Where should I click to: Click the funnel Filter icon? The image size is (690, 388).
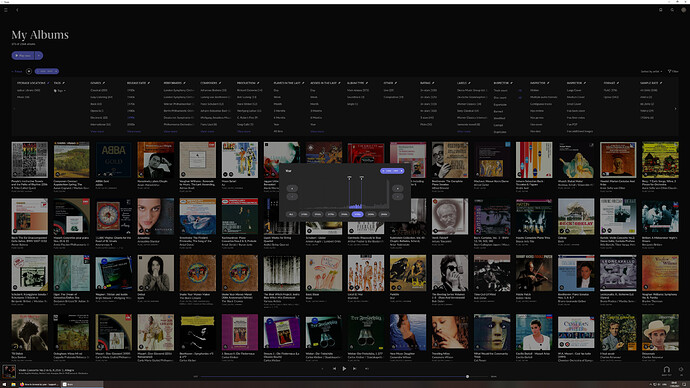coord(670,71)
